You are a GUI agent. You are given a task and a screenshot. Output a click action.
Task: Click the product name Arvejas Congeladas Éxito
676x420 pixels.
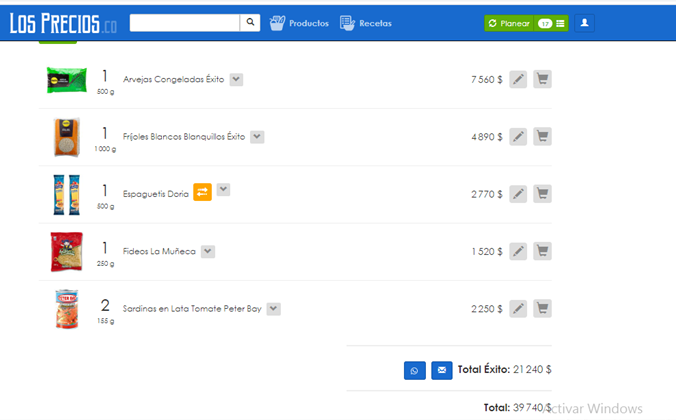[x=174, y=79]
